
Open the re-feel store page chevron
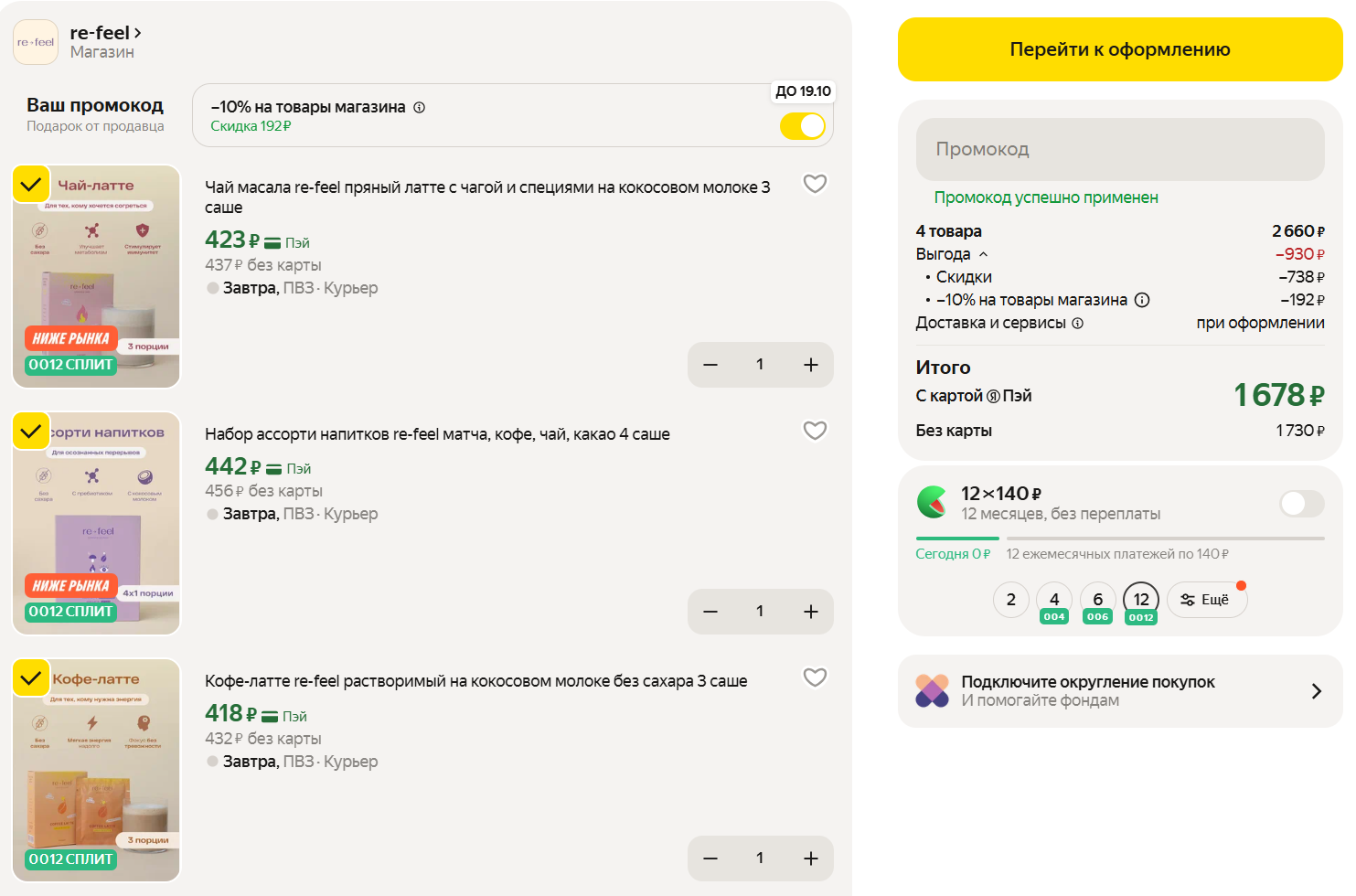point(137,33)
